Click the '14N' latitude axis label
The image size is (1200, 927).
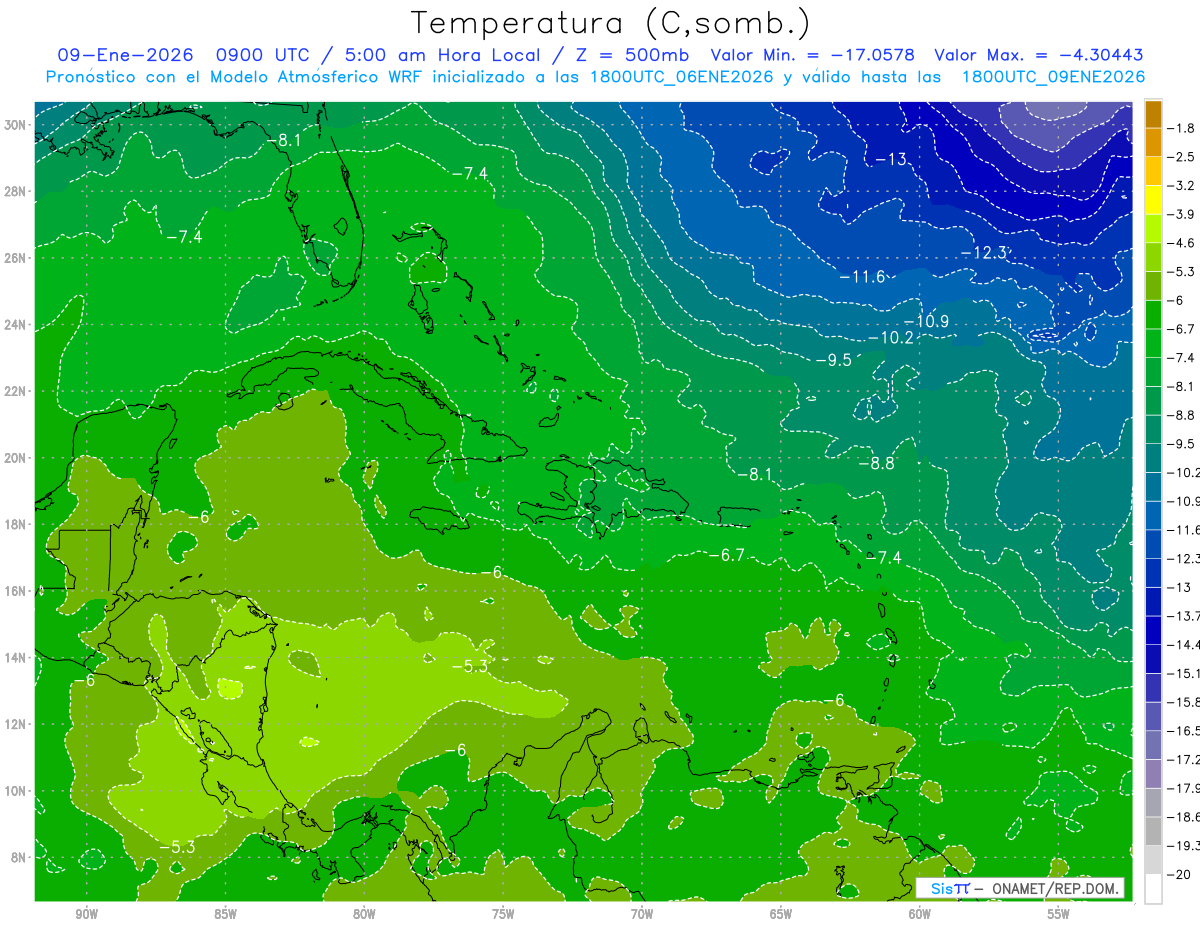click(17, 658)
